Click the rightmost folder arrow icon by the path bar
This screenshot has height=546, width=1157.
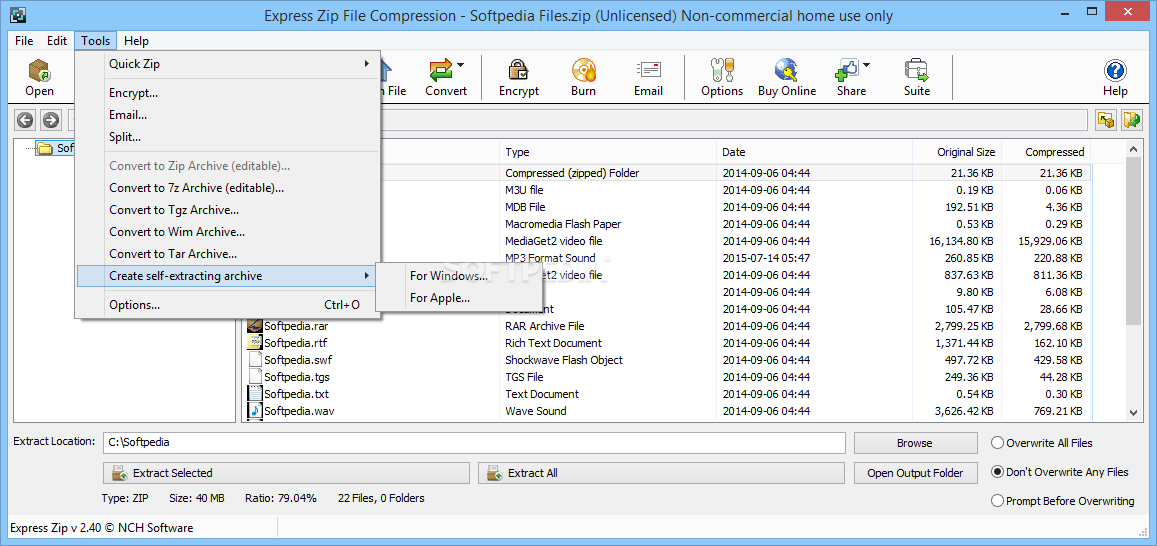[1132, 120]
